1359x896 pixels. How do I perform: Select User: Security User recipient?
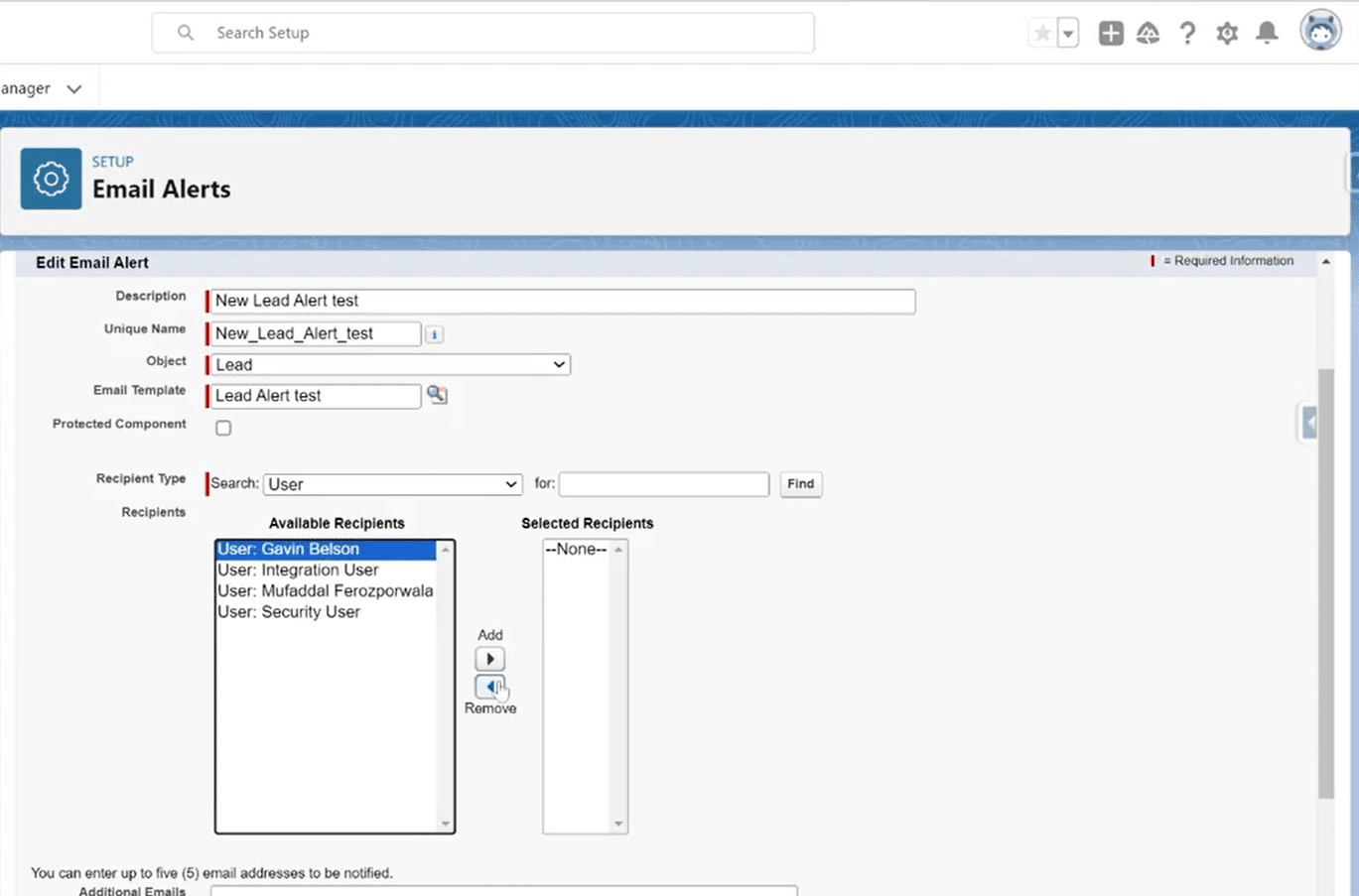coord(289,612)
